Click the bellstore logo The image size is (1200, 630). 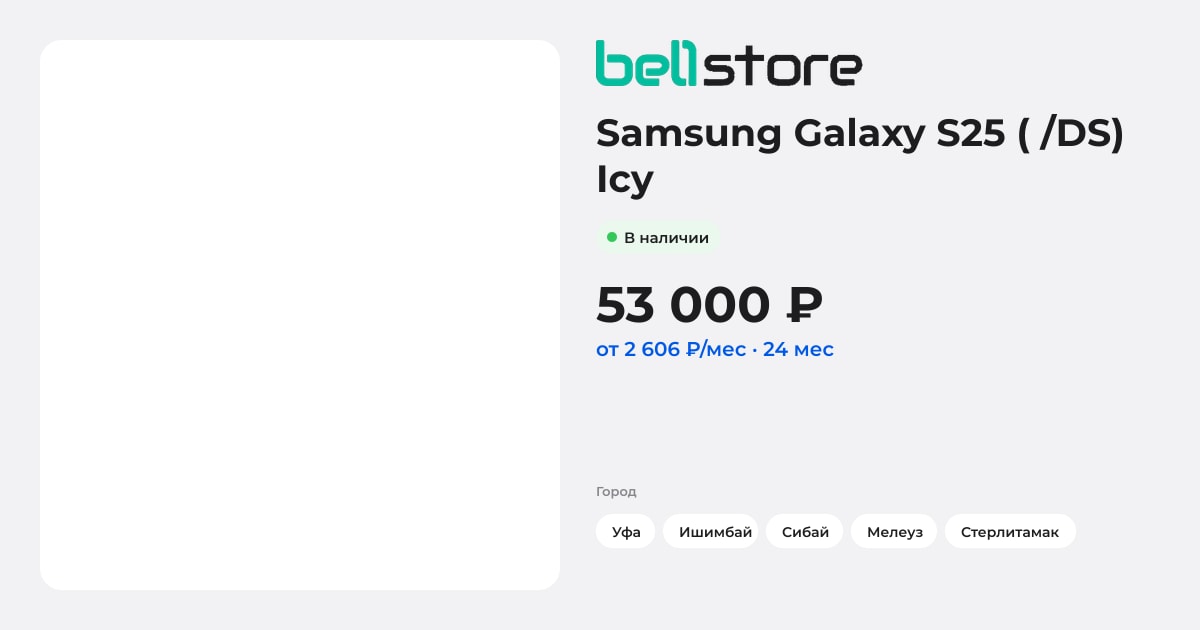click(728, 63)
